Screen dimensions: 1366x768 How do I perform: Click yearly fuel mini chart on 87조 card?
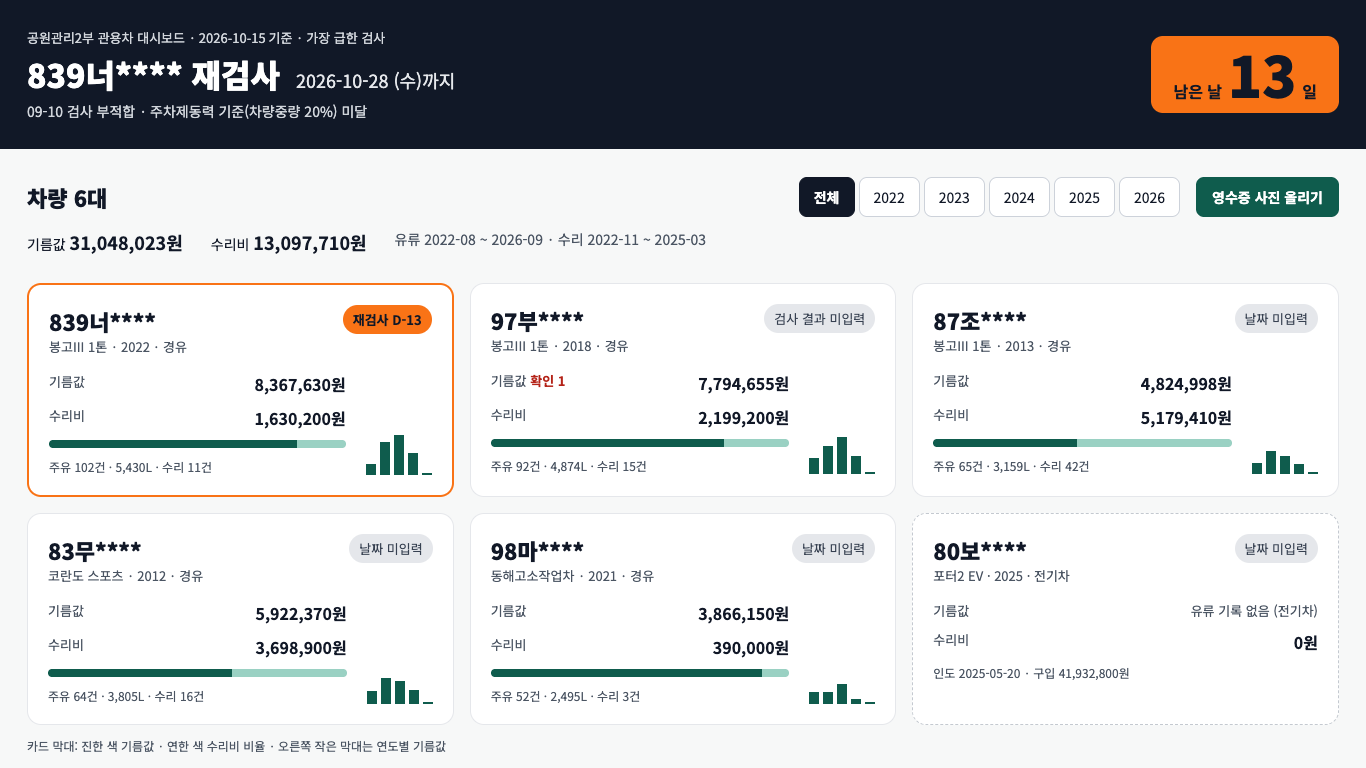click(1285, 462)
